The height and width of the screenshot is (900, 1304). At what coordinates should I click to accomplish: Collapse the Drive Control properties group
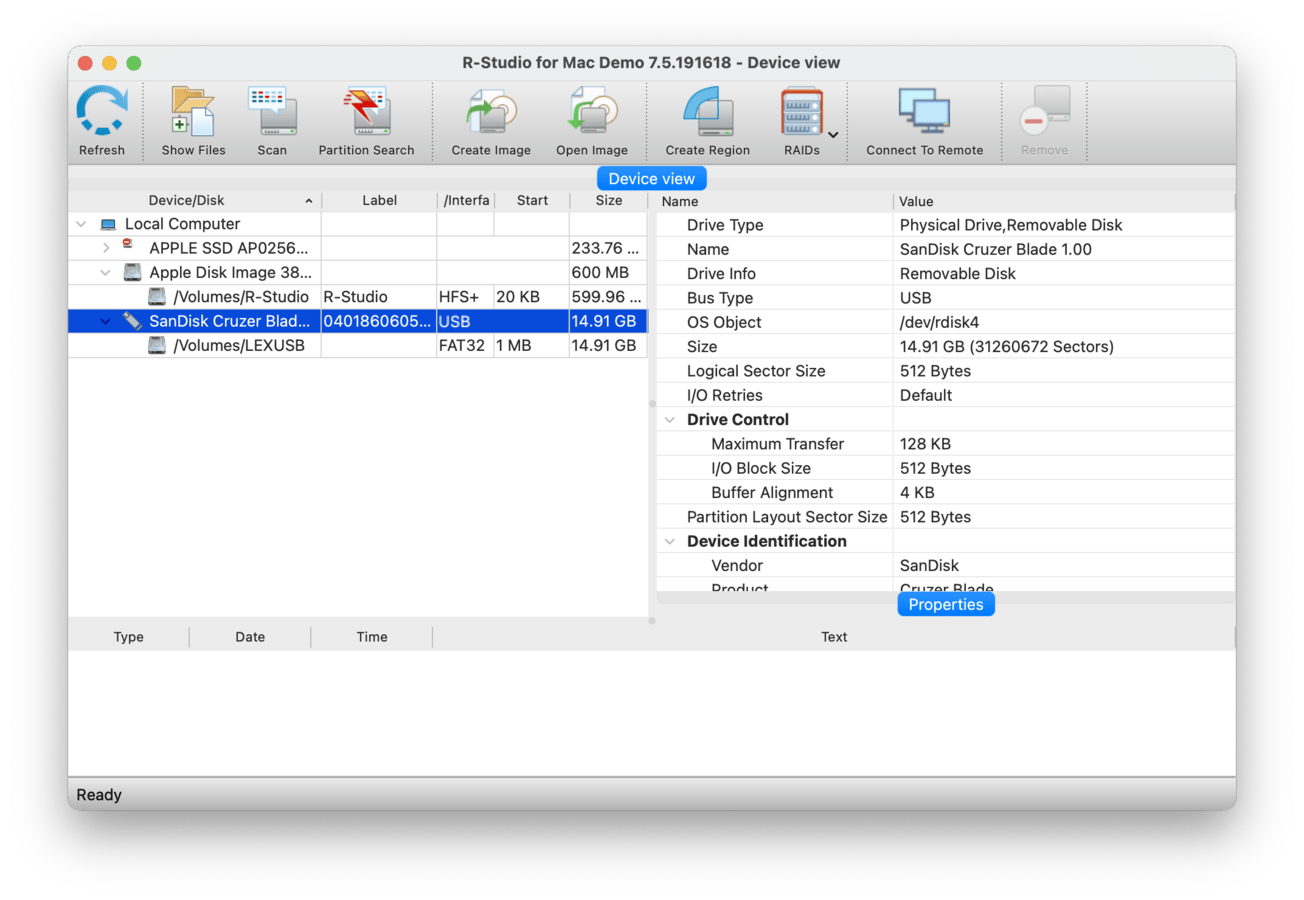(x=670, y=420)
